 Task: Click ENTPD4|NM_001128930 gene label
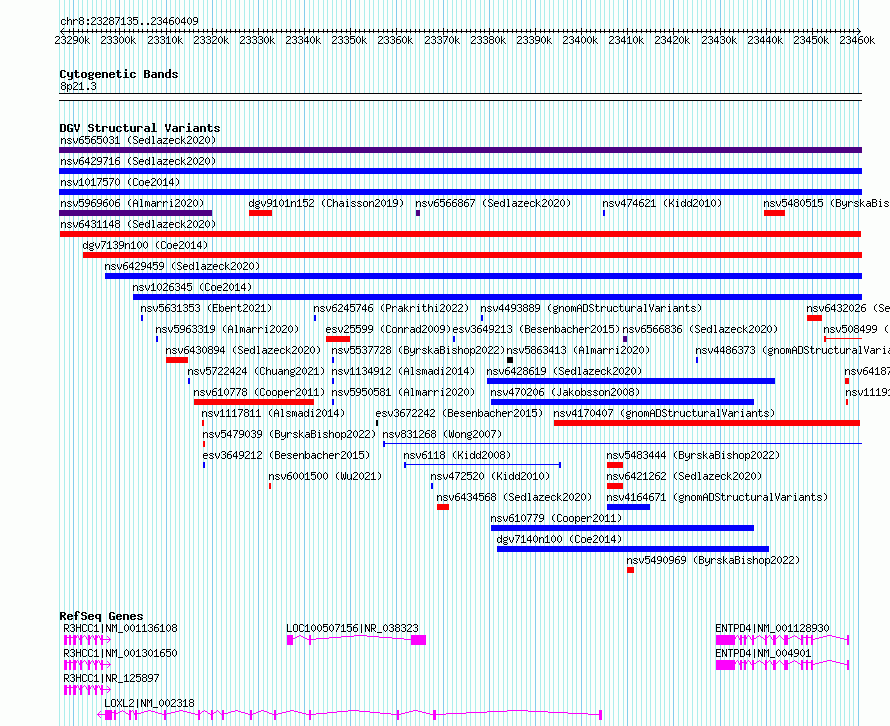pyautogui.click(x=773, y=628)
